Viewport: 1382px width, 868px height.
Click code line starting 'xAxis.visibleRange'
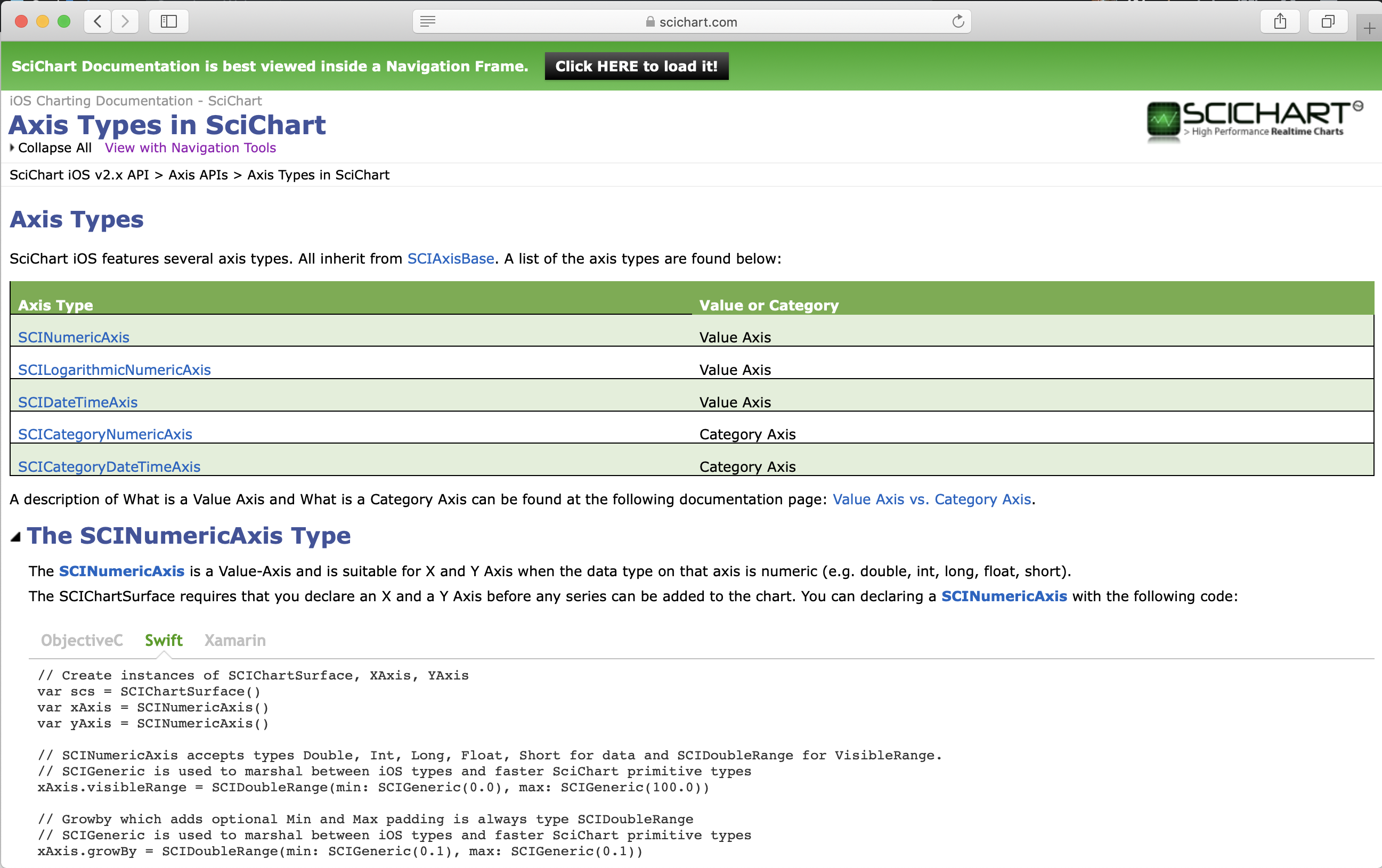(x=373, y=787)
